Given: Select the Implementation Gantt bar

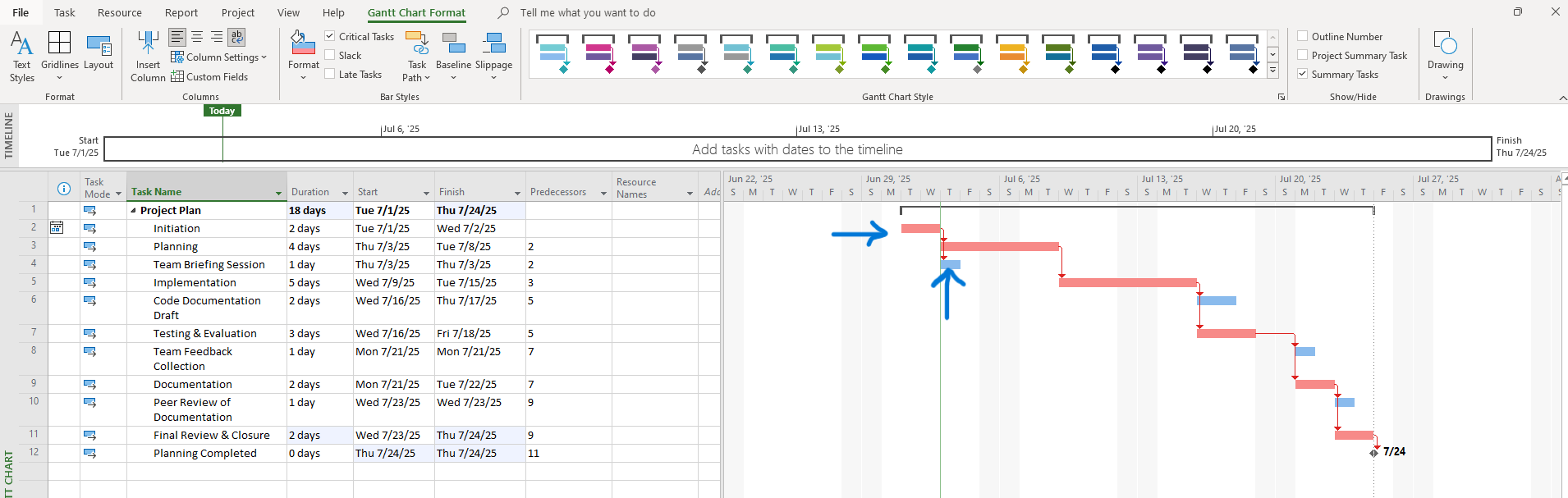Looking at the screenshot, I should tap(1128, 282).
